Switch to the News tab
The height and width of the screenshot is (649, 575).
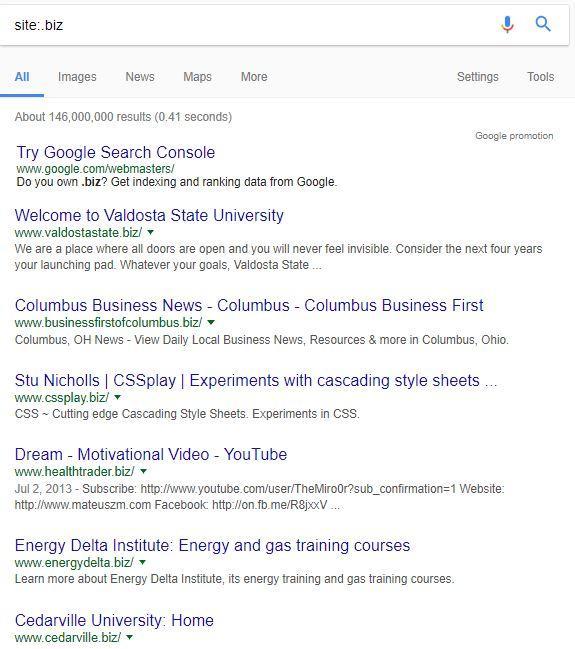(x=140, y=77)
